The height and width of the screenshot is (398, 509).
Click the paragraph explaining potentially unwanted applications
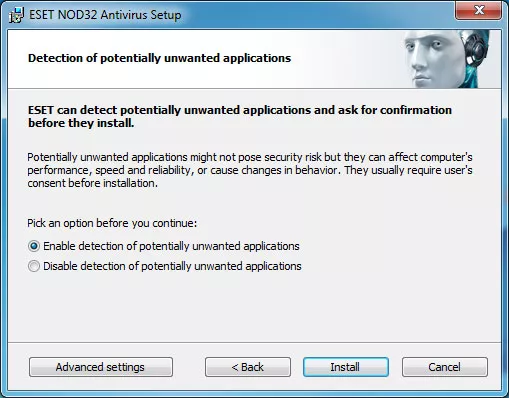[250, 170]
